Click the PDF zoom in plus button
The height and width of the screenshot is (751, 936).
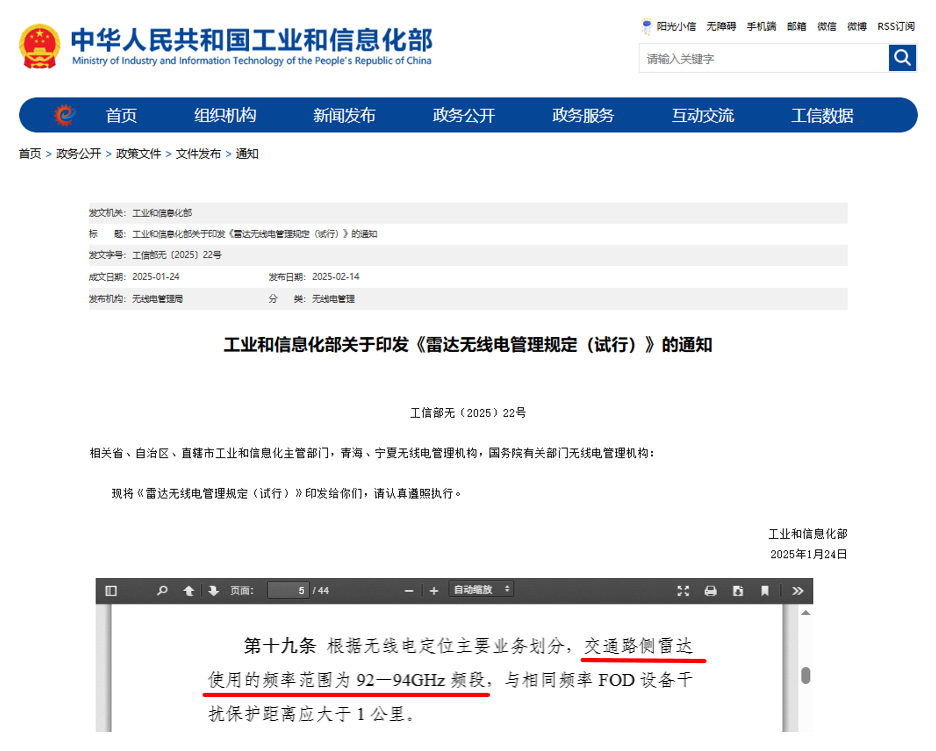[x=434, y=591]
